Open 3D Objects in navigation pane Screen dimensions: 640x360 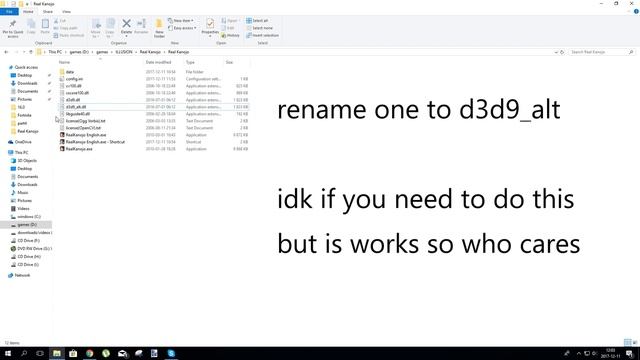27,161
